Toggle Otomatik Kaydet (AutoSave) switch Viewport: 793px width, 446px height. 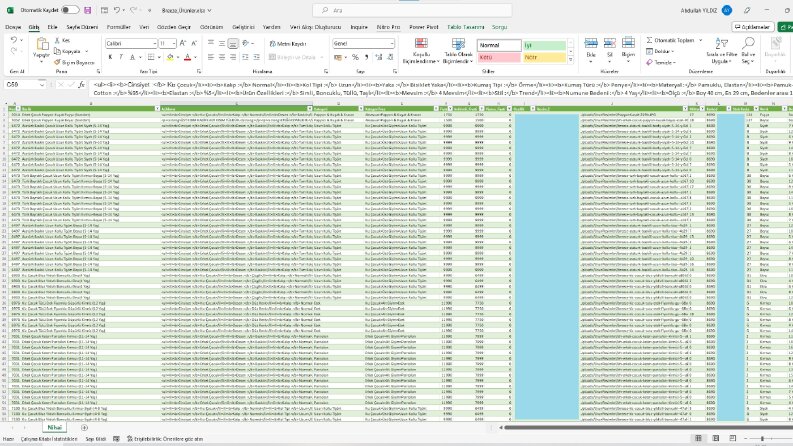point(70,10)
